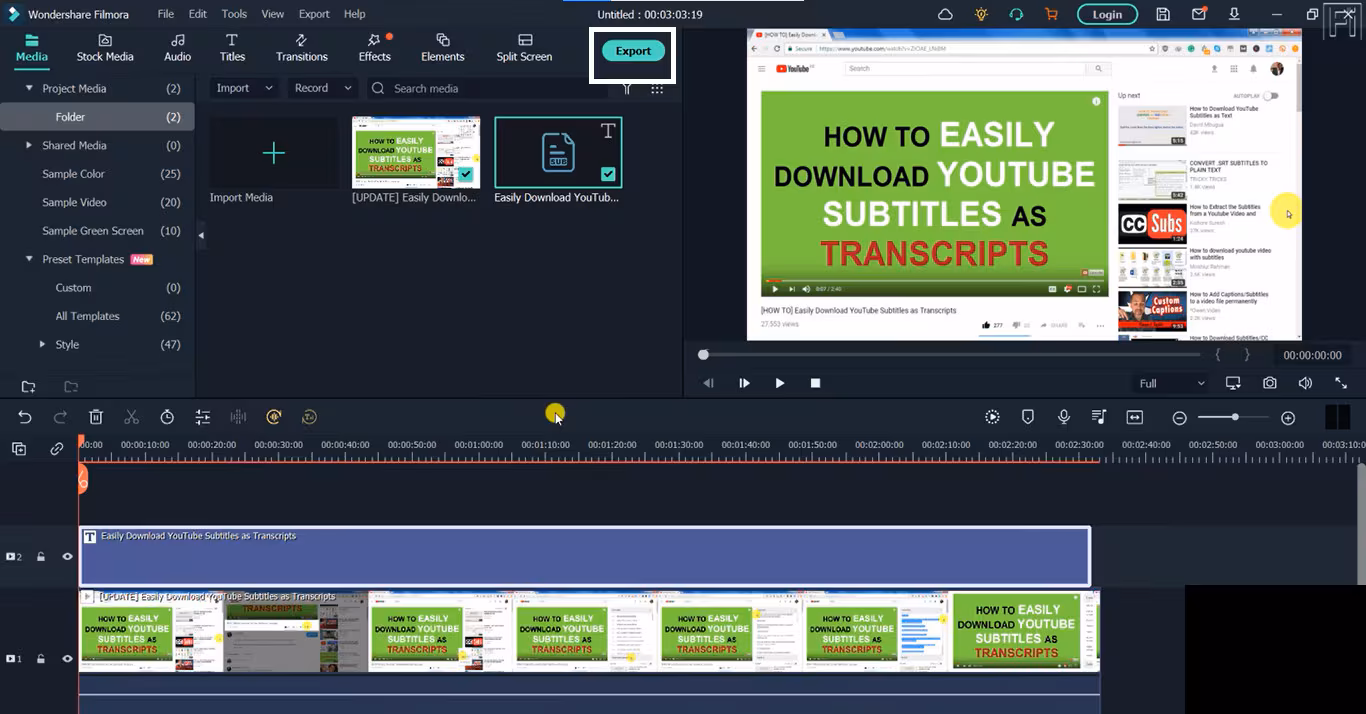Screen dimensions: 1366x714
Task: Open the File menu
Action: [166, 14]
